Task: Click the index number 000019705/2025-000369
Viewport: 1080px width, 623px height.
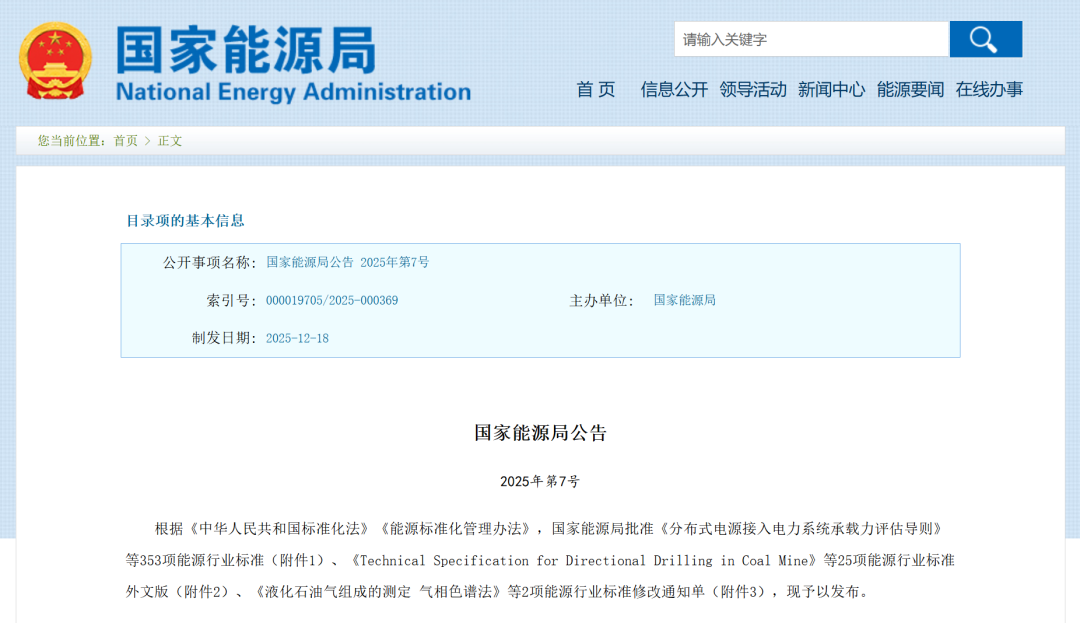Action: pos(332,300)
